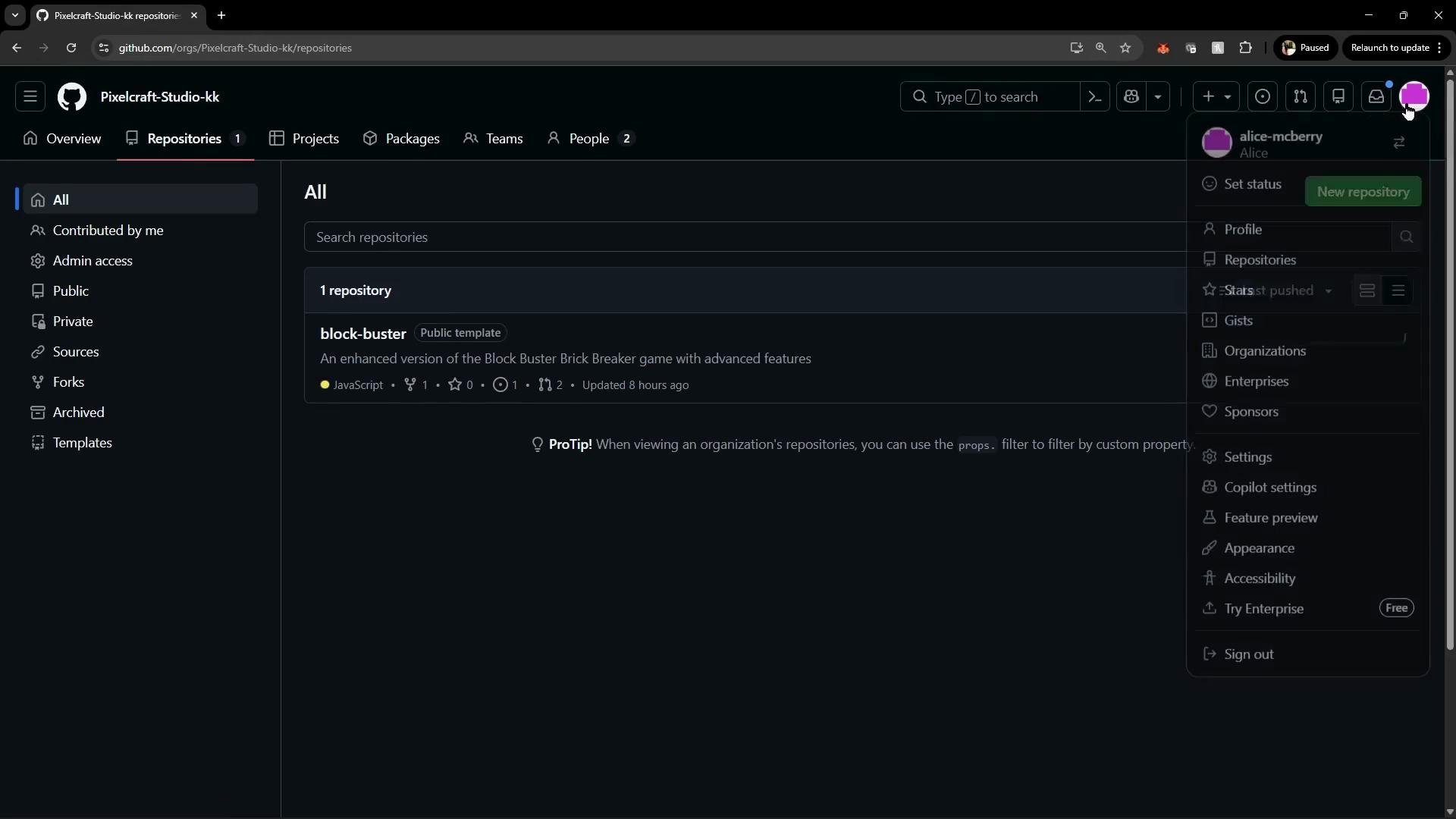This screenshot has height=819, width=1456.
Task: Filter by Private repositories
Action: 140,321
